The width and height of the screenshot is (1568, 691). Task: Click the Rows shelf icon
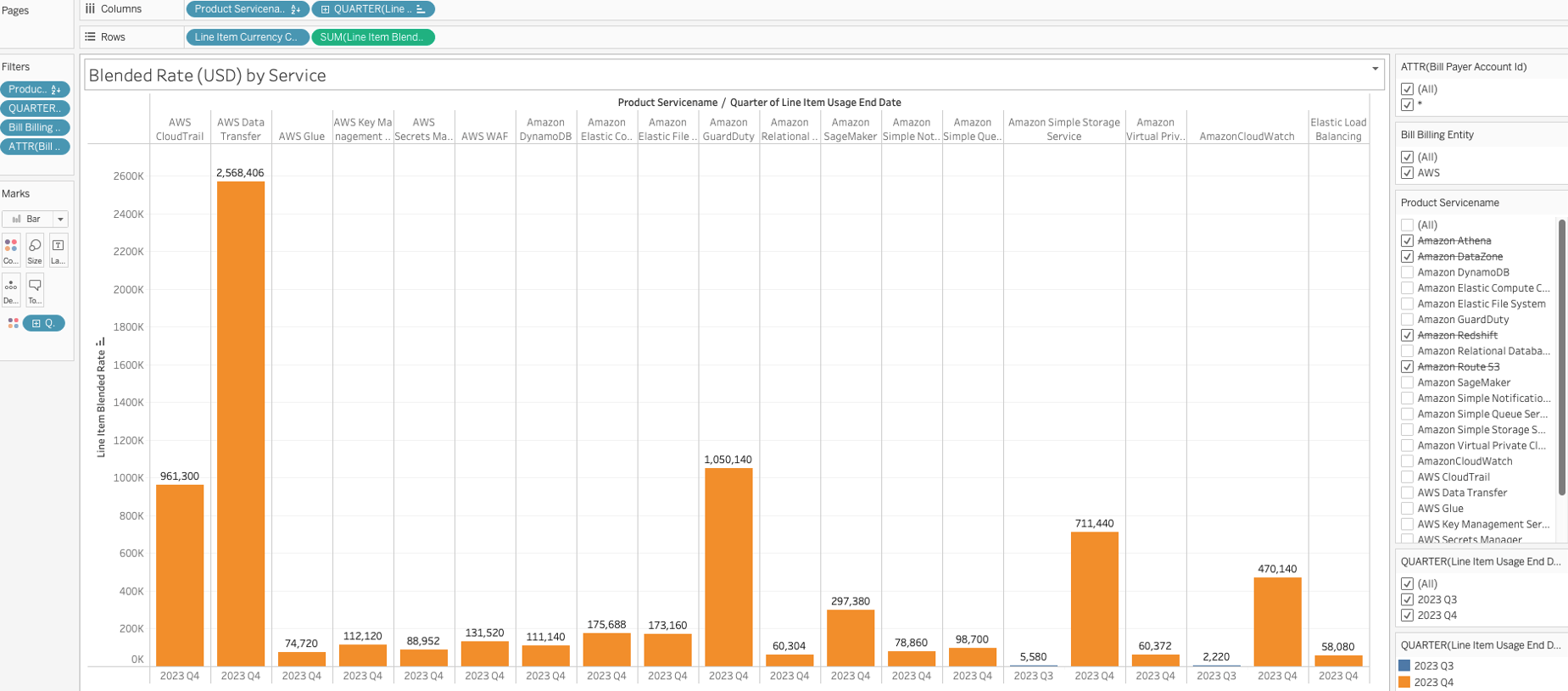coord(90,37)
